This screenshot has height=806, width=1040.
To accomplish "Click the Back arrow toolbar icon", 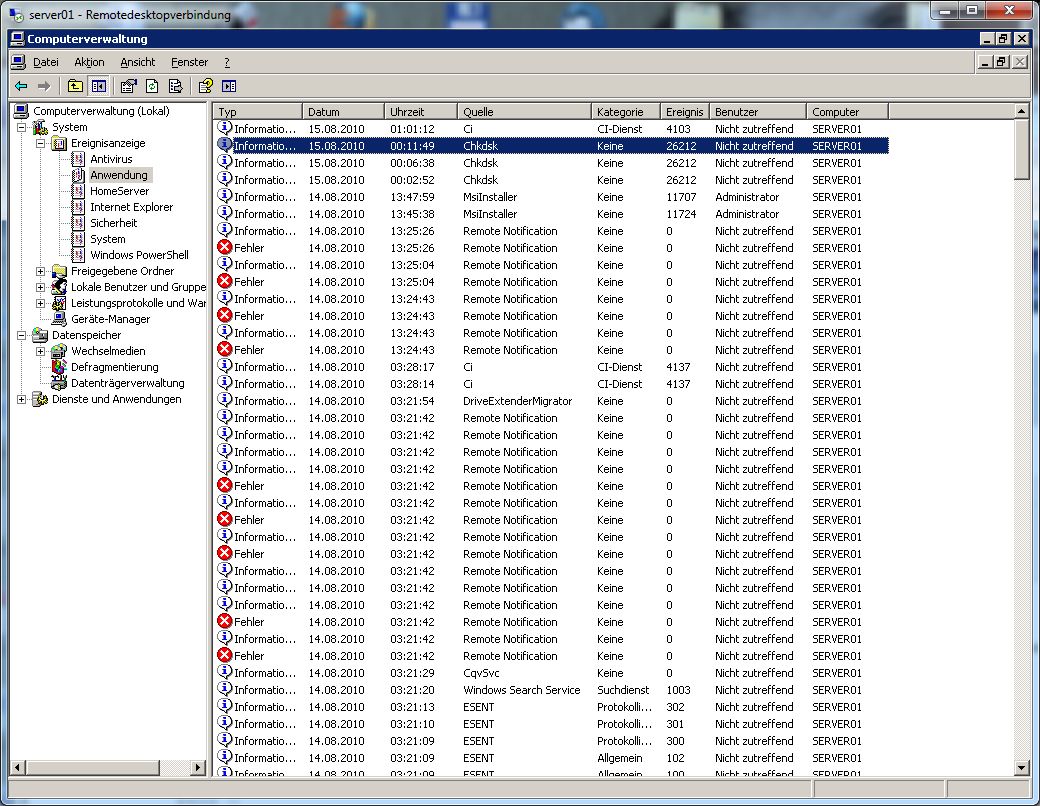I will point(21,86).
